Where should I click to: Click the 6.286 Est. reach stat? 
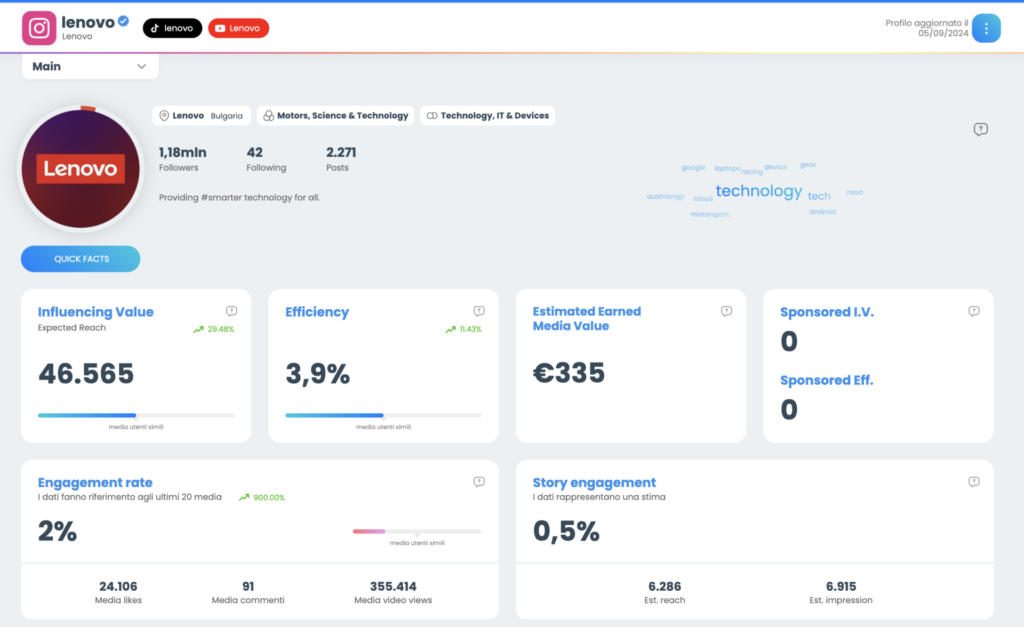coord(665,592)
